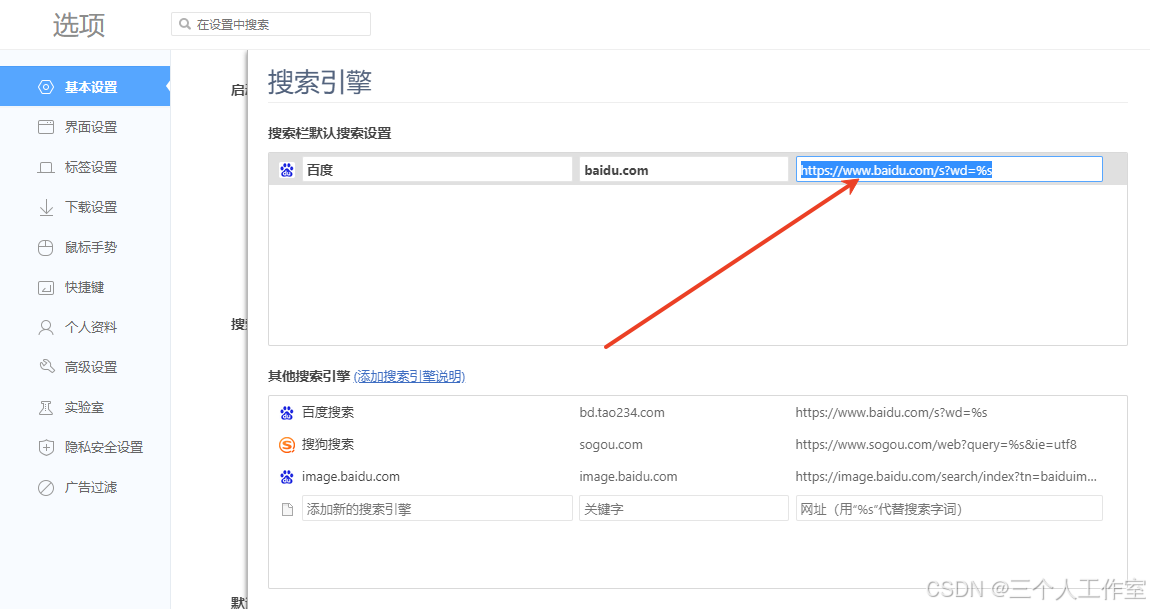Edit the baidu.com keyword field
Screen dimensions: 1150x609
[684, 169]
